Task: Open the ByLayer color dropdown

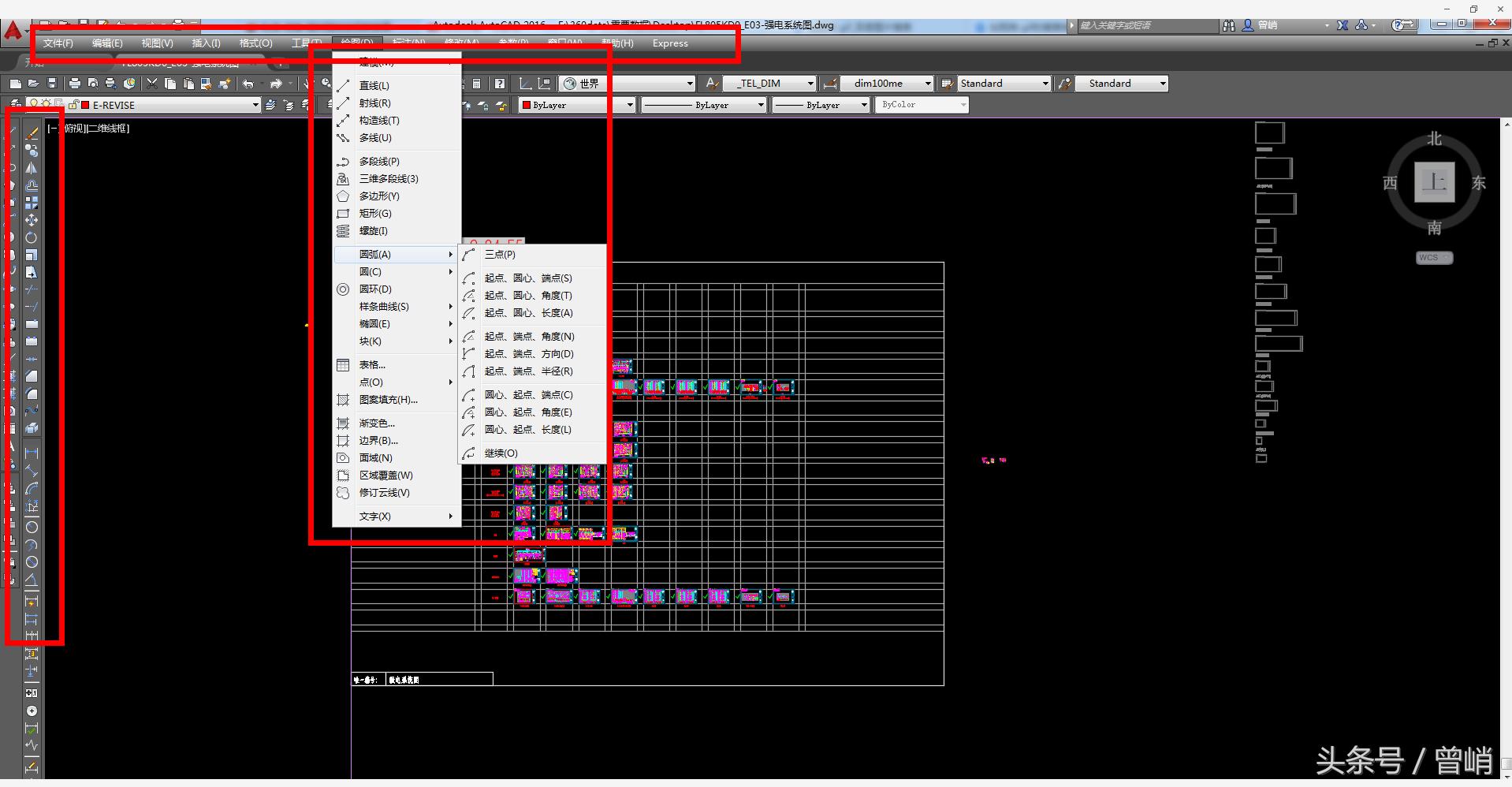Action: pos(629,105)
